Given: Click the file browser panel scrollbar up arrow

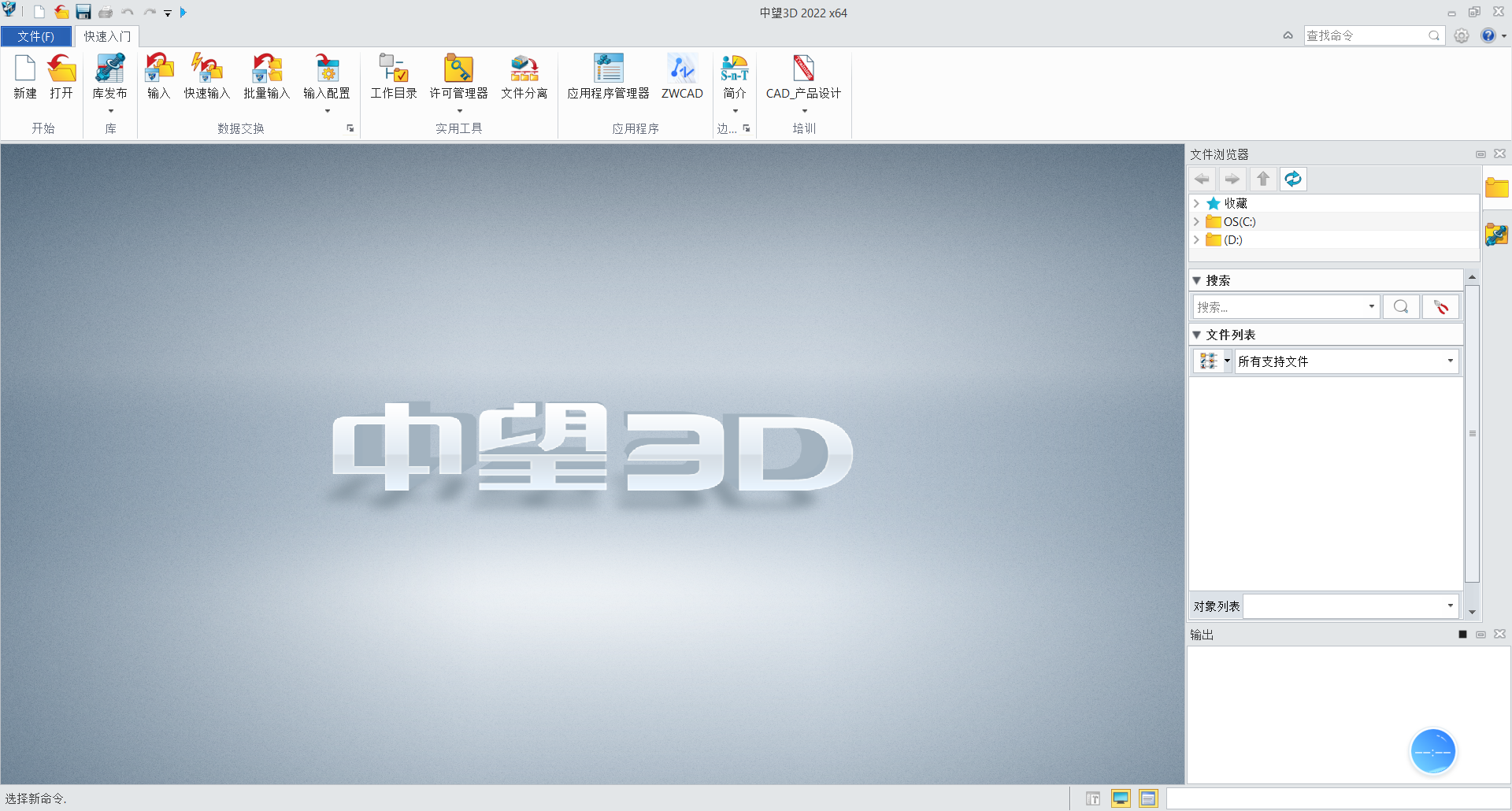Looking at the screenshot, I should tap(1472, 277).
